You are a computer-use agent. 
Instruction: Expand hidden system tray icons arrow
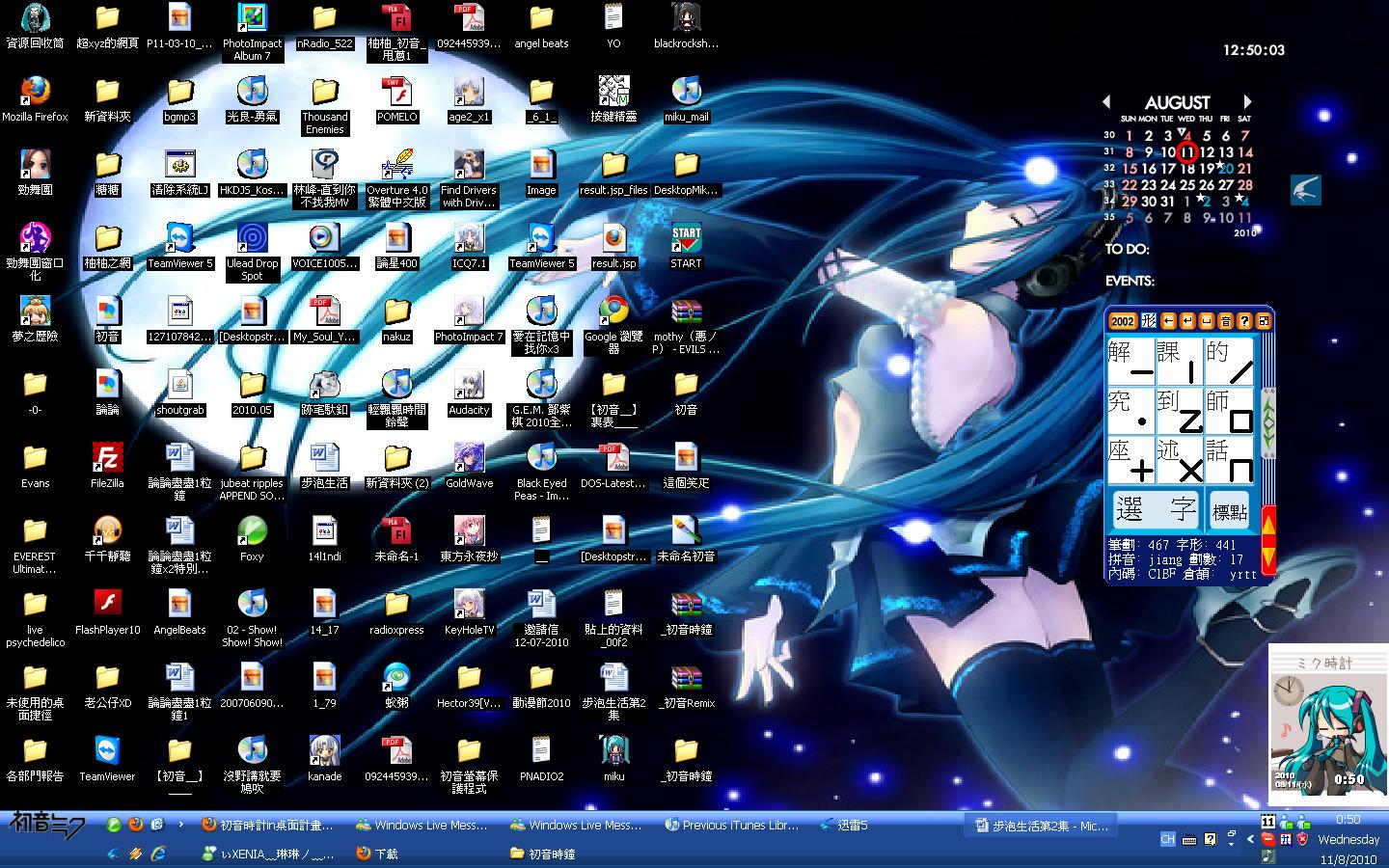tap(1250, 839)
